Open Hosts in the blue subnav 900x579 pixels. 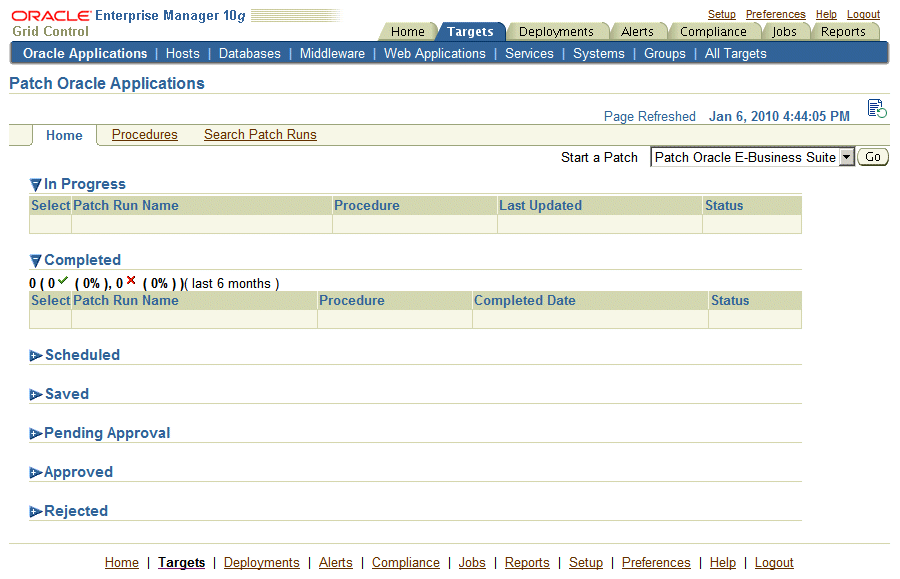[183, 53]
